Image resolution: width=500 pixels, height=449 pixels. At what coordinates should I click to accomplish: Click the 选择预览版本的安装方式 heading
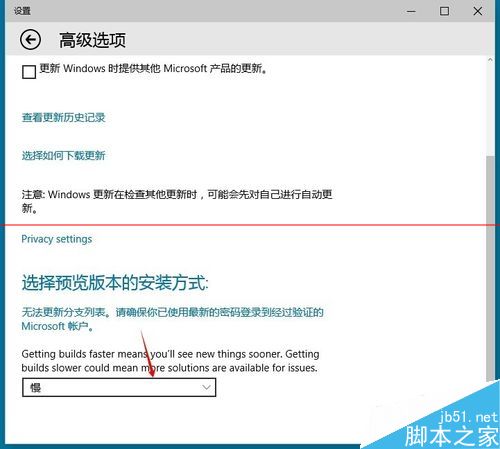pyautogui.click(x=115, y=283)
